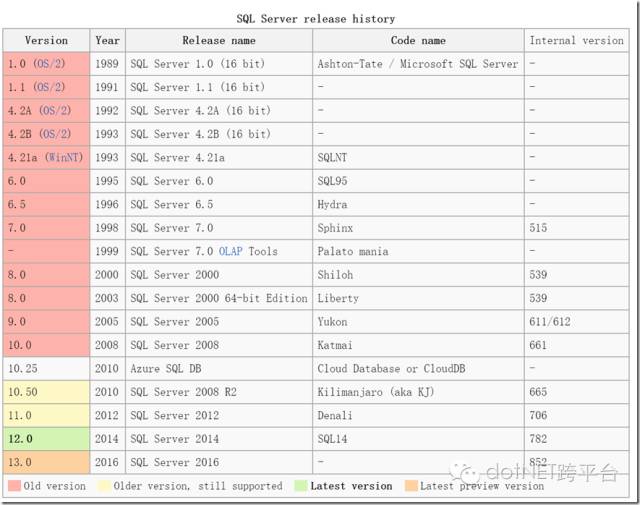Viewport: 640px width, 505px height.
Task: Click the green Latest version legend swatch
Action: pos(301,485)
